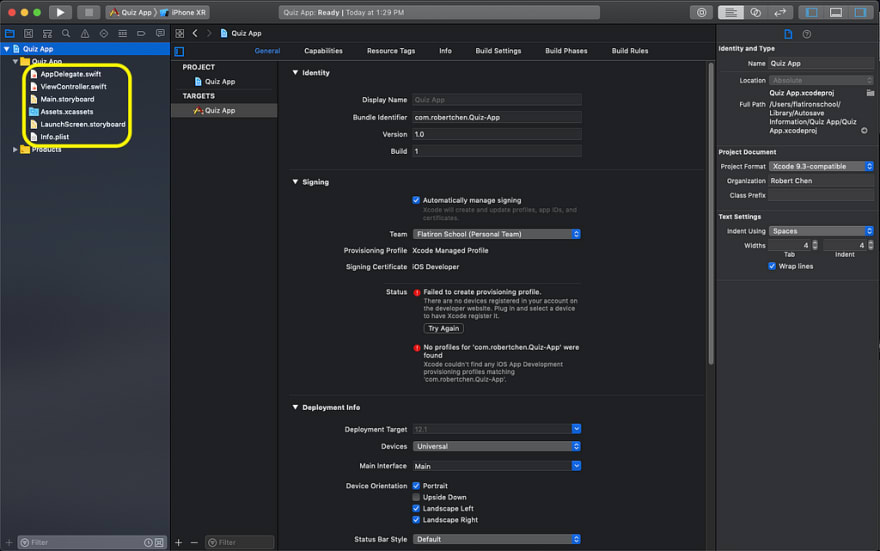Switch to the Build Rules tab
This screenshot has width=880, height=551.
(630, 50)
